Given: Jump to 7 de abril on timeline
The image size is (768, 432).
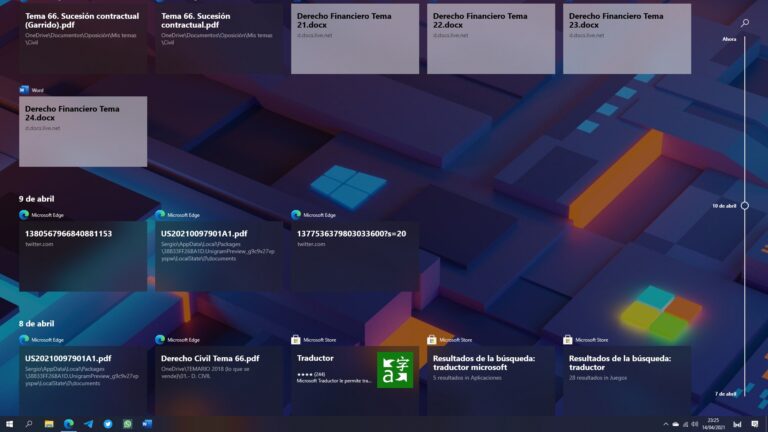Looking at the screenshot, I should pyautogui.click(x=726, y=394).
